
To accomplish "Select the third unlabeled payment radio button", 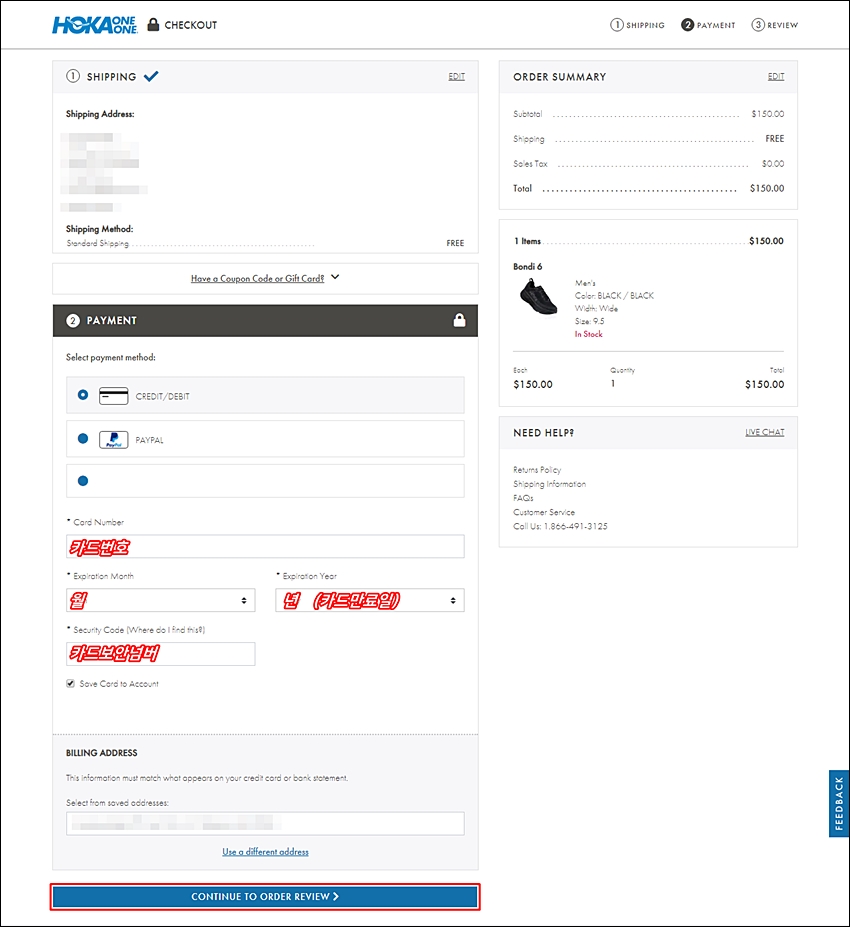I will click(x=83, y=481).
